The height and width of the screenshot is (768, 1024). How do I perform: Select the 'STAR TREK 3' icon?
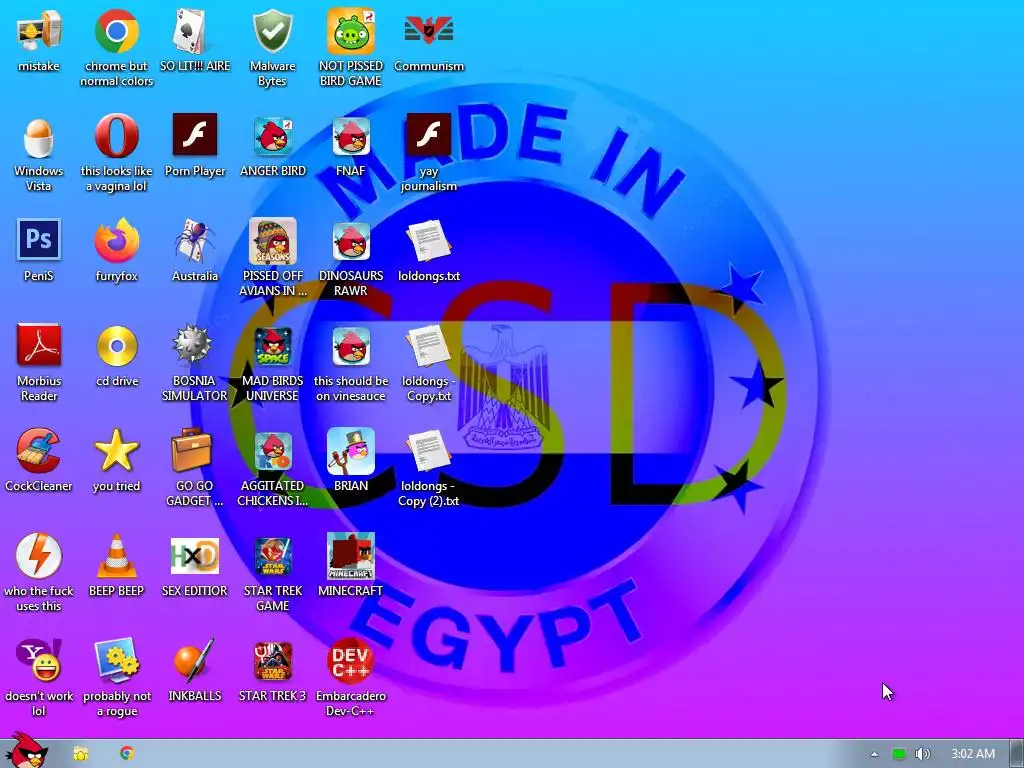point(272,661)
